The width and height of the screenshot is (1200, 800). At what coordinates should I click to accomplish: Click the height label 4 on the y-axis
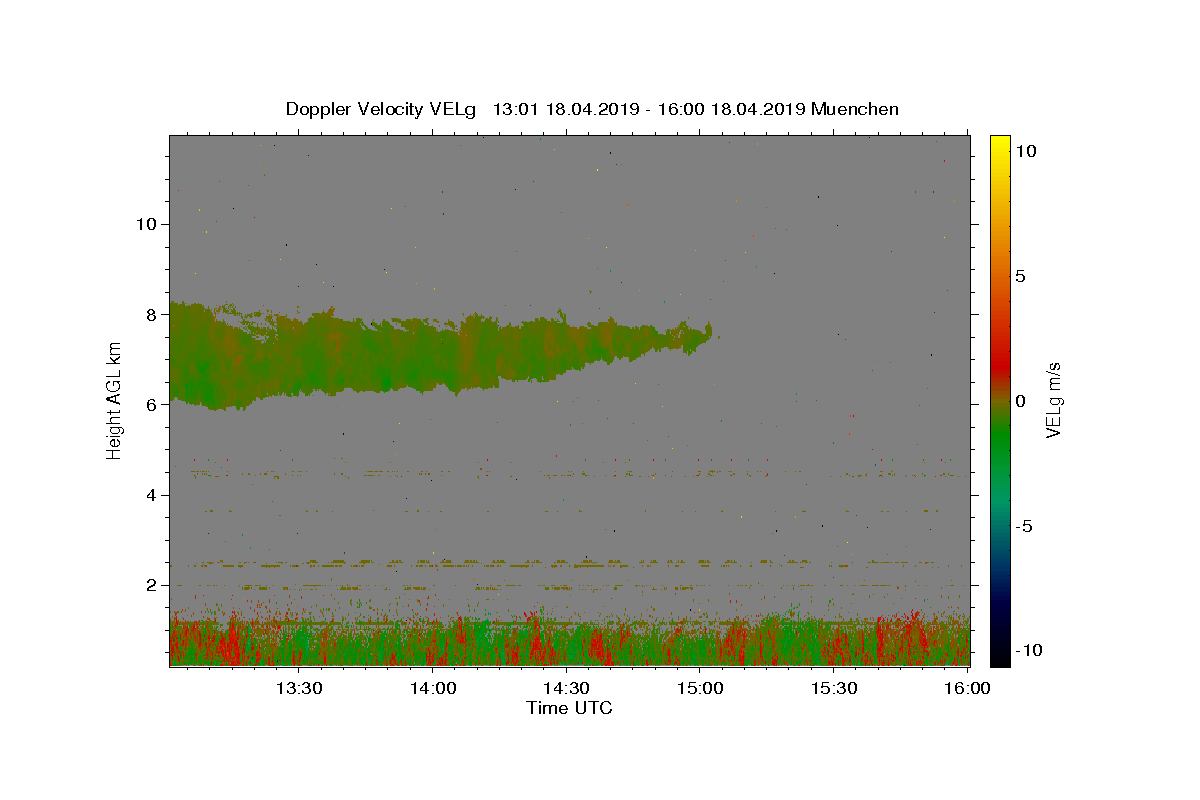[x=152, y=495]
